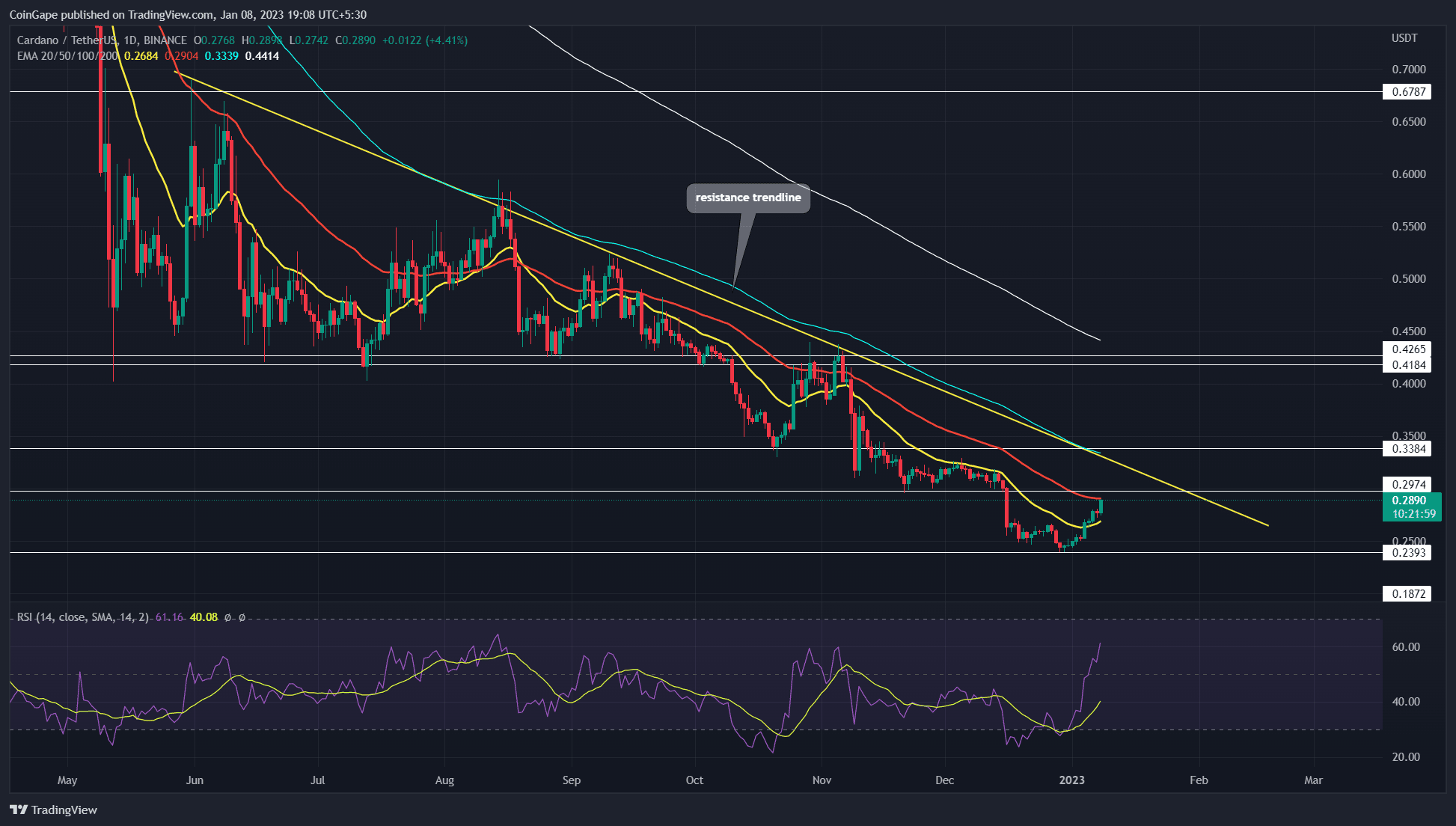Click the 0.6787 price level label
Viewport: 1456px width, 826px height.
click(1407, 92)
